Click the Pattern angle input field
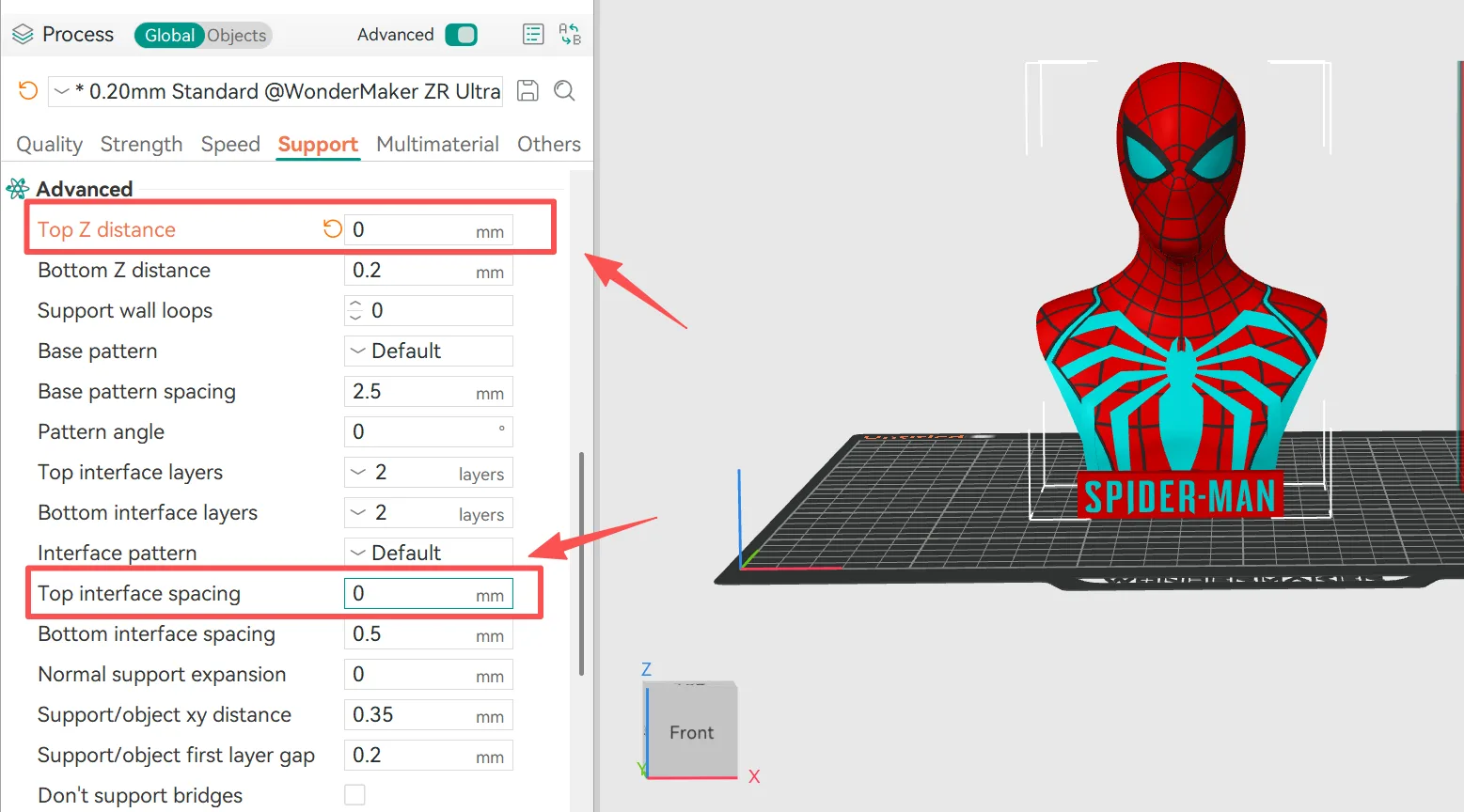1464x812 pixels. click(x=429, y=431)
